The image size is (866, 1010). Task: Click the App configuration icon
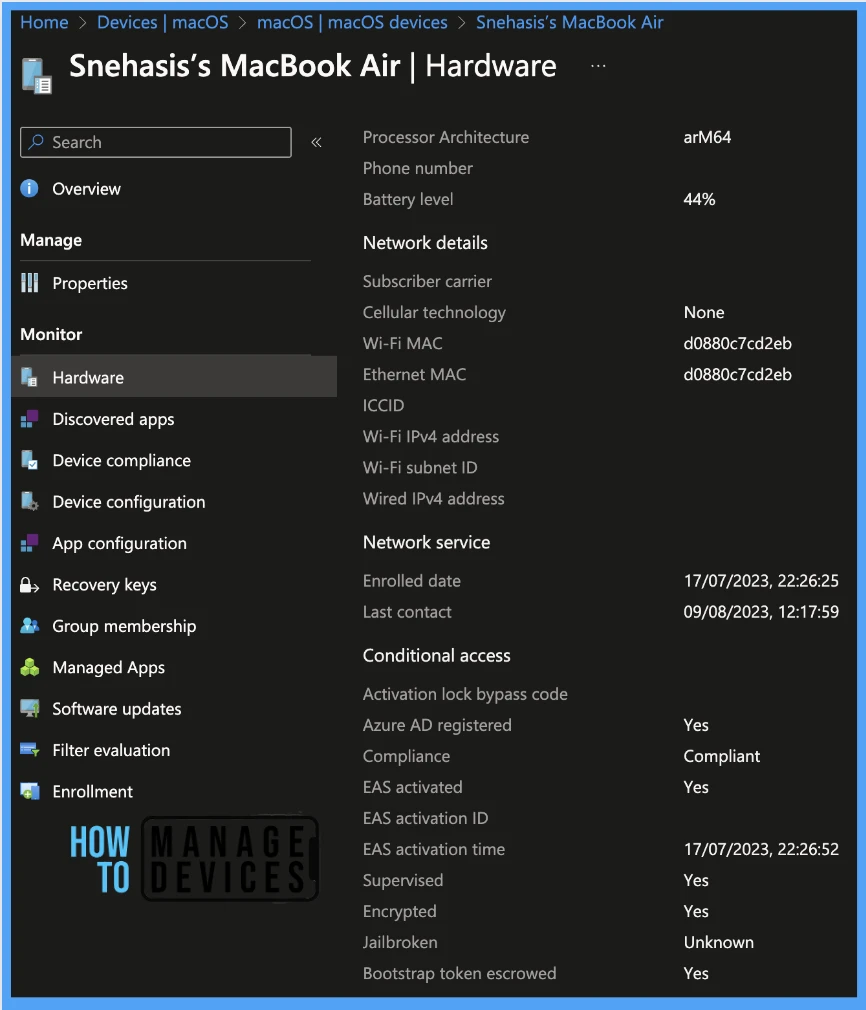click(30, 543)
